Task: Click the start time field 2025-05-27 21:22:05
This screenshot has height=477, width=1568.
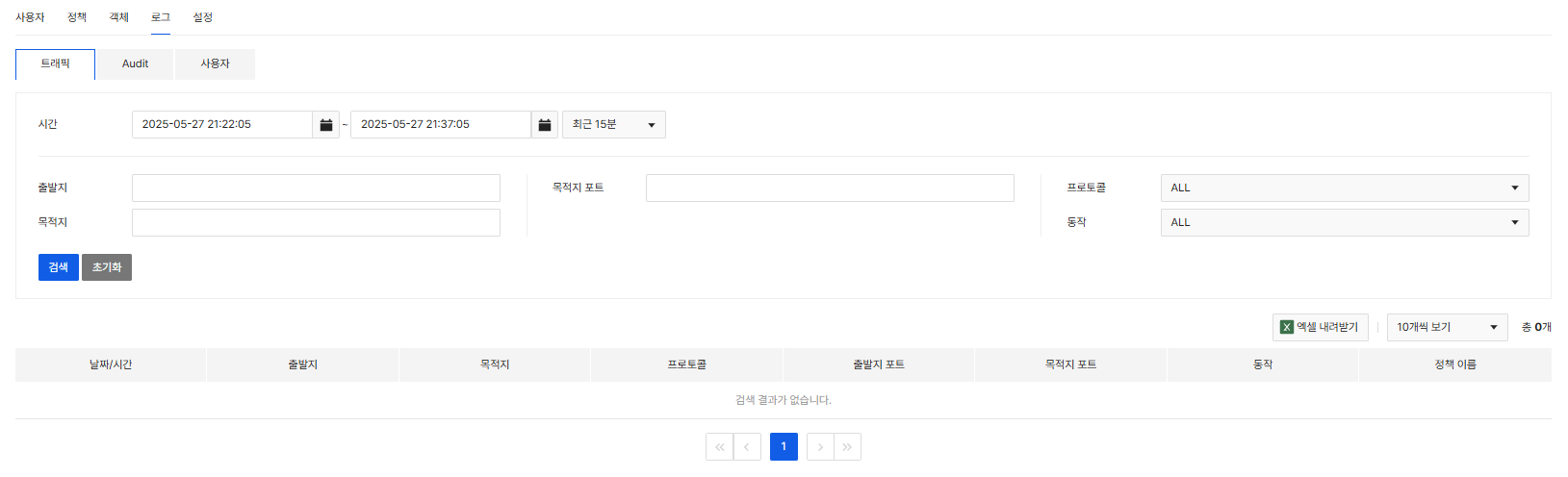Action: 222,125
